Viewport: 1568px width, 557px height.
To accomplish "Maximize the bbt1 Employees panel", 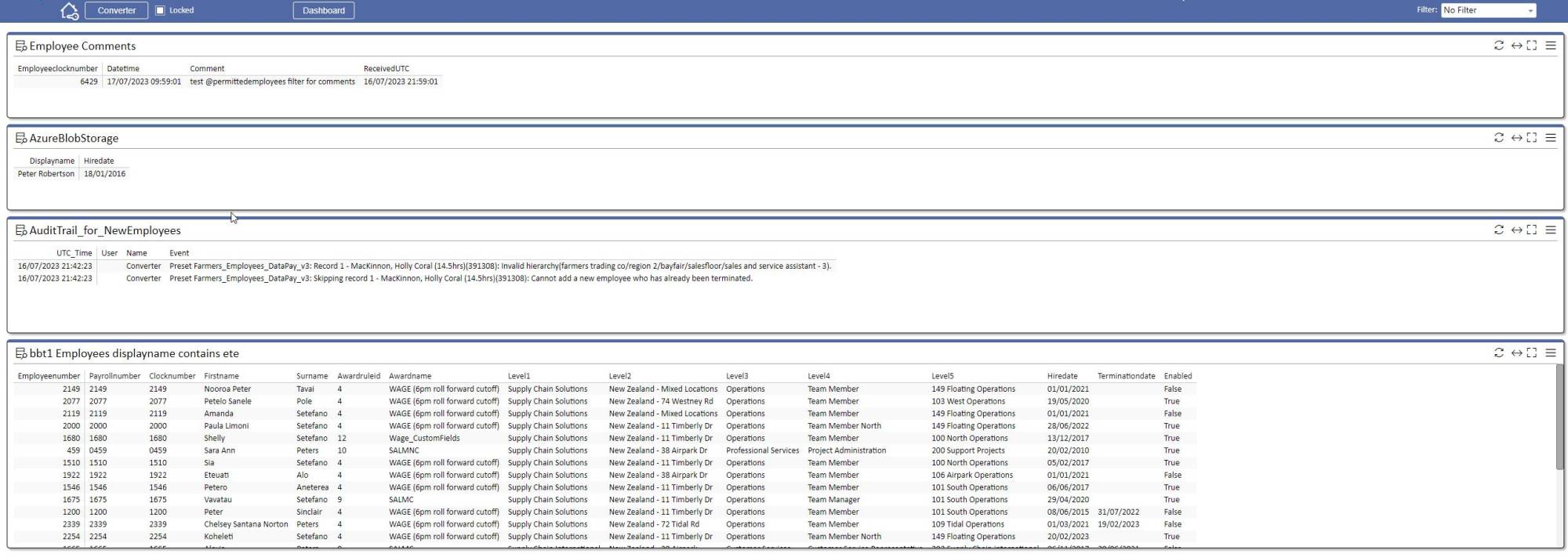I will (x=1532, y=353).
